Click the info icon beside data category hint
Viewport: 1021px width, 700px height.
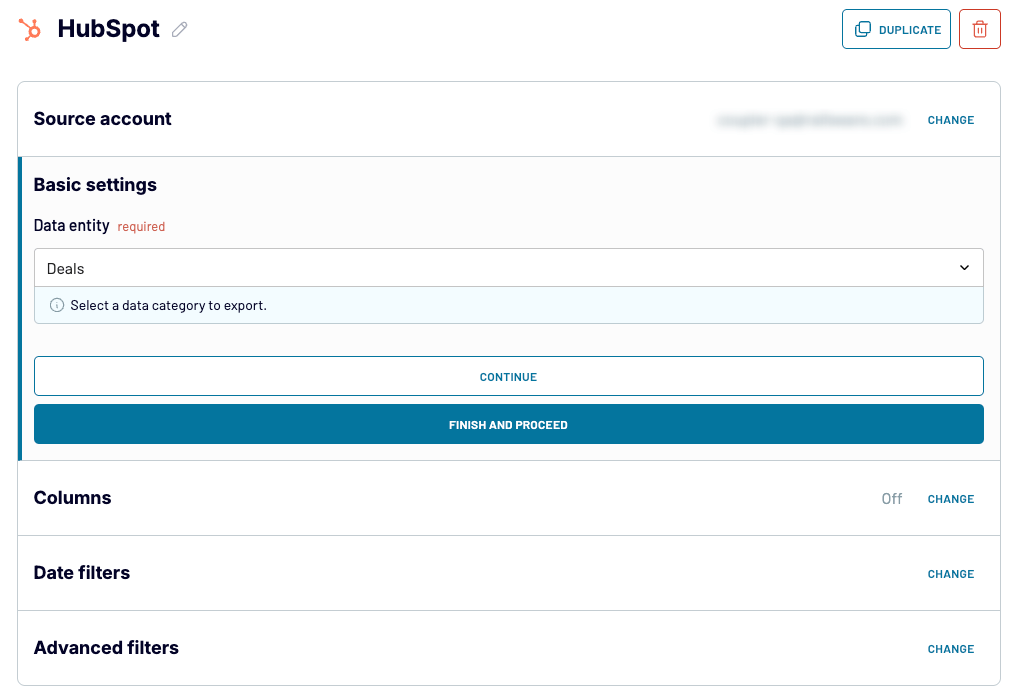pos(57,305)
